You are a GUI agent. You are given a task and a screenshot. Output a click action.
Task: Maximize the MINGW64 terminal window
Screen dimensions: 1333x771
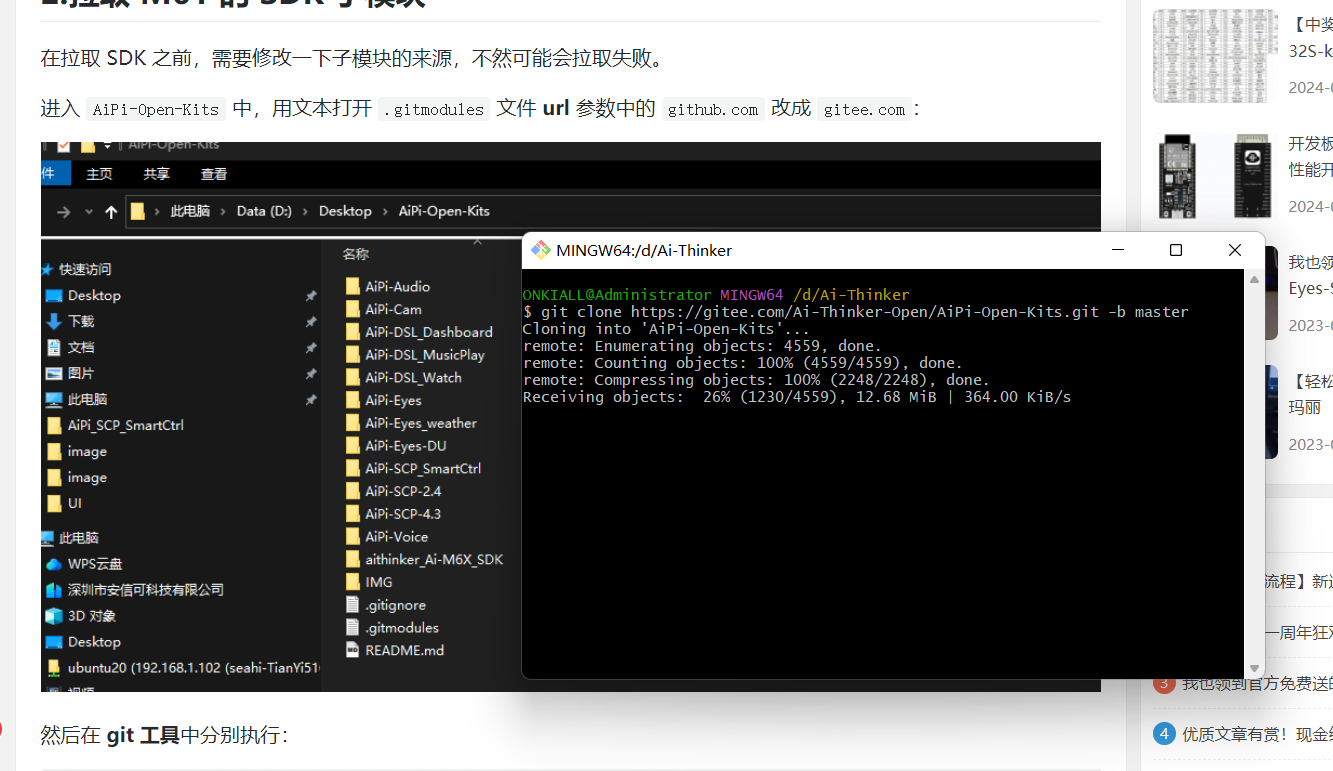[x=1176, y=250]
